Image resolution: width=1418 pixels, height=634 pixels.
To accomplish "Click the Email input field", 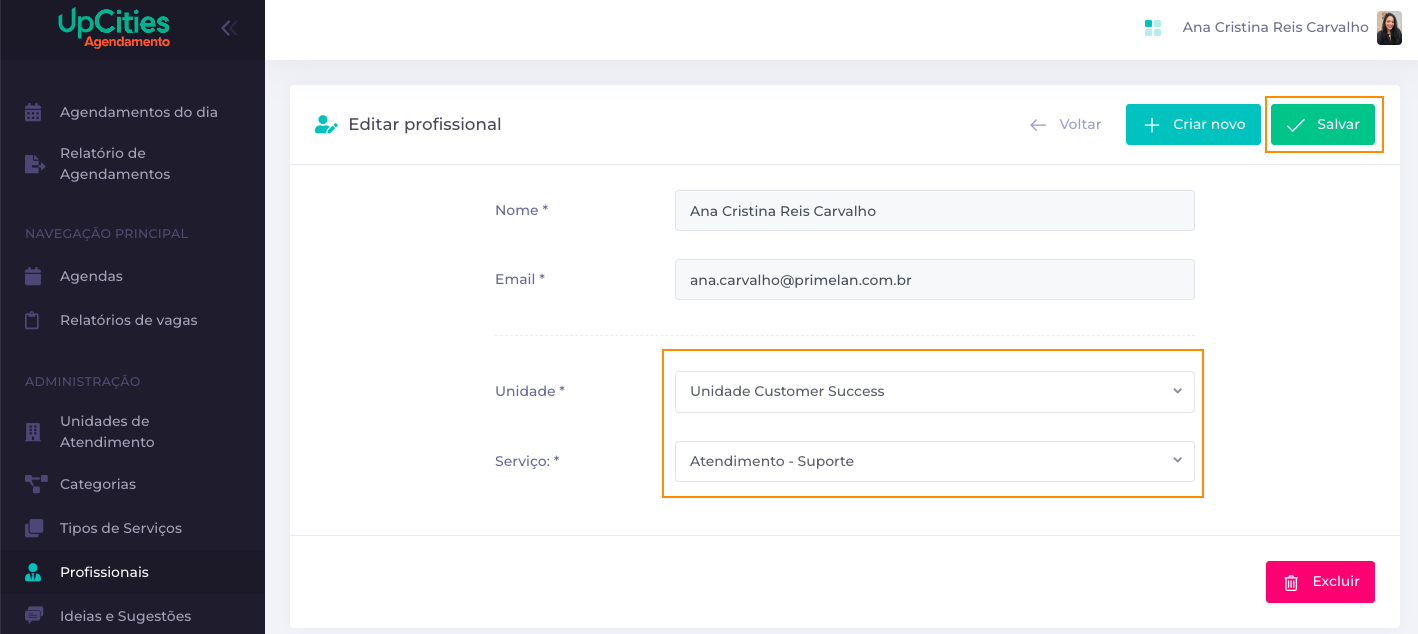I will 935,280.
